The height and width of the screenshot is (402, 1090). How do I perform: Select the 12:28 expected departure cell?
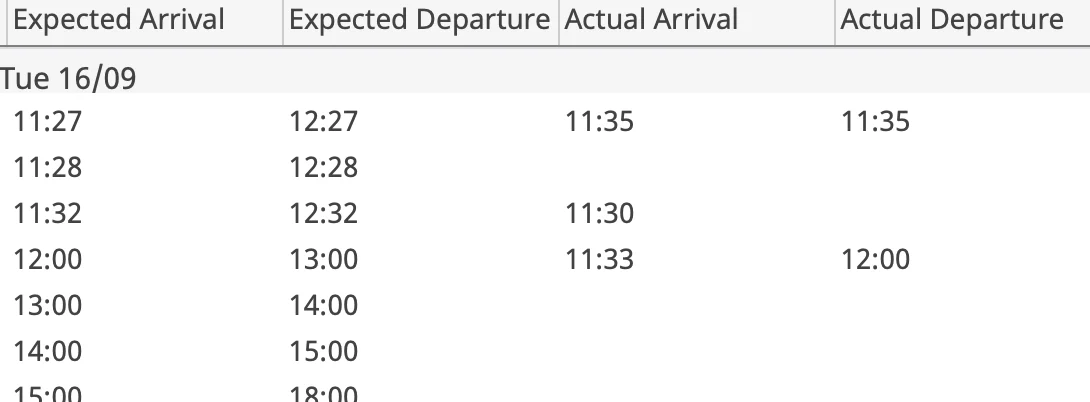(x=323, y=168)
